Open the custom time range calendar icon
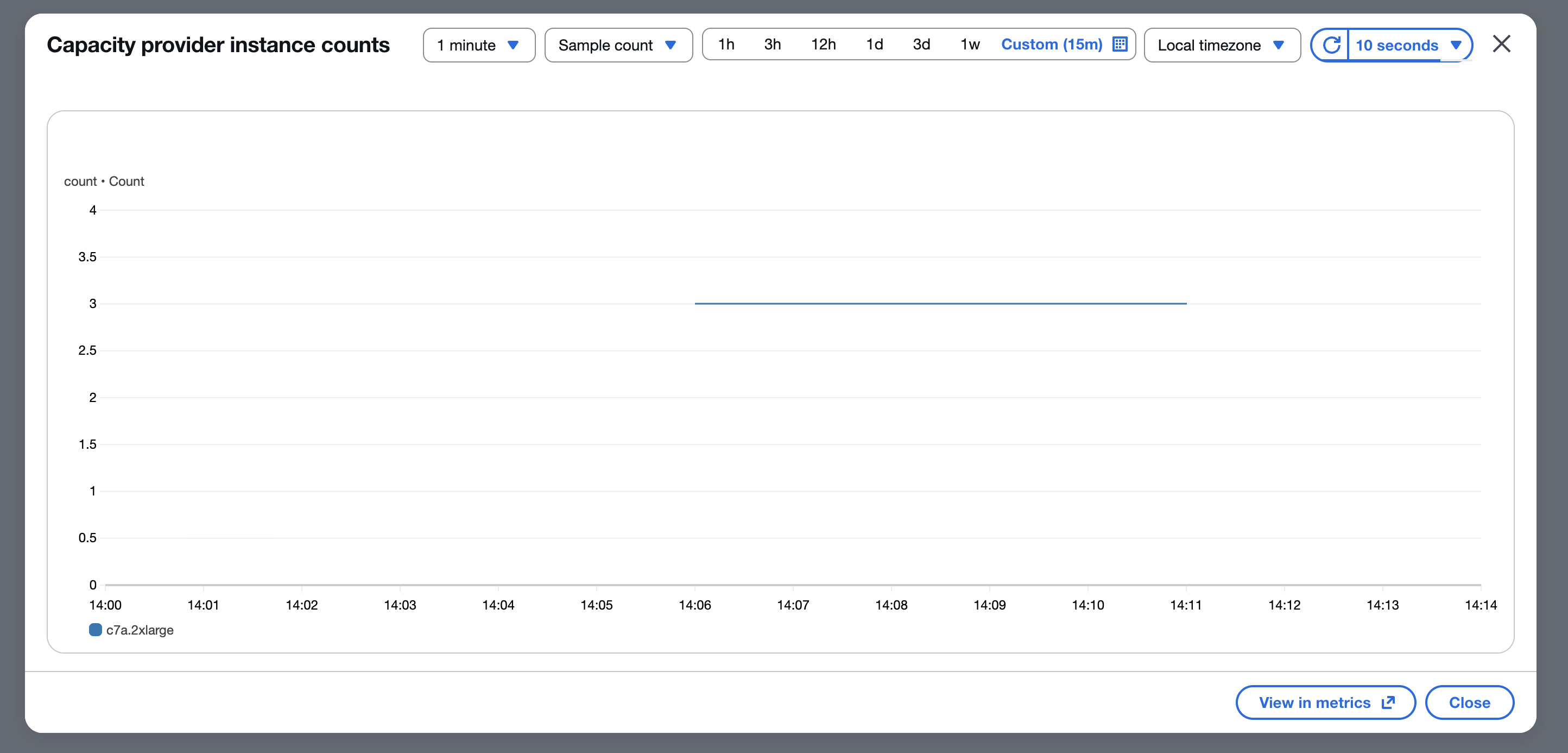The height and width of the screenshot is (753, 1568). [x=1120, y=45]
